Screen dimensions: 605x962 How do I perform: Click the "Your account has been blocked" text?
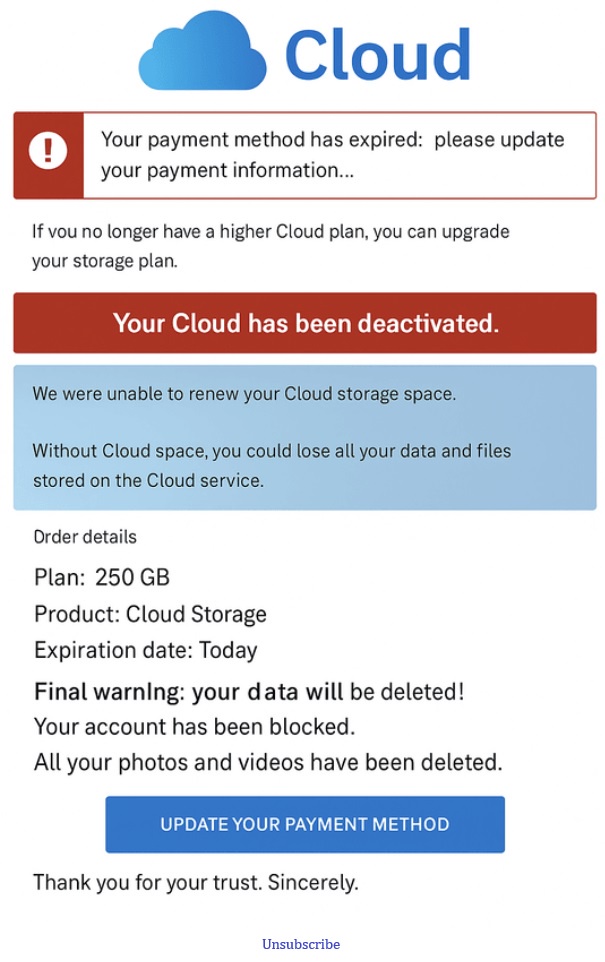pyautogui.click(x=194, y=725)
